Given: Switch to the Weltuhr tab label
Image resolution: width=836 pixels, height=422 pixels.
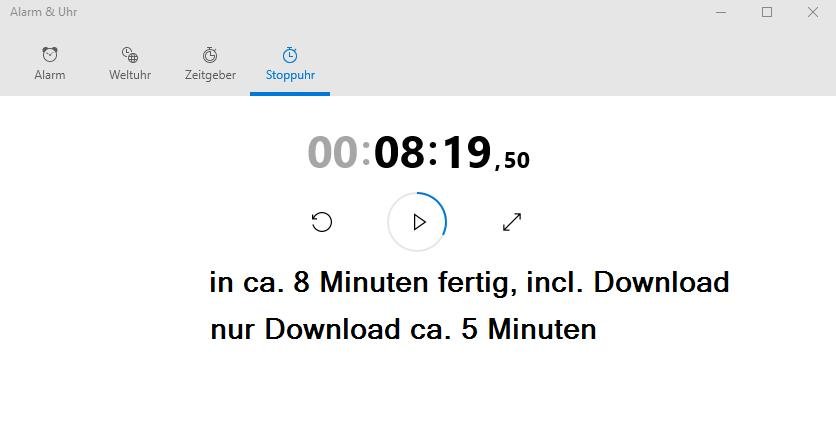Looking at the screenshot, I should click(x=130, y=75).
